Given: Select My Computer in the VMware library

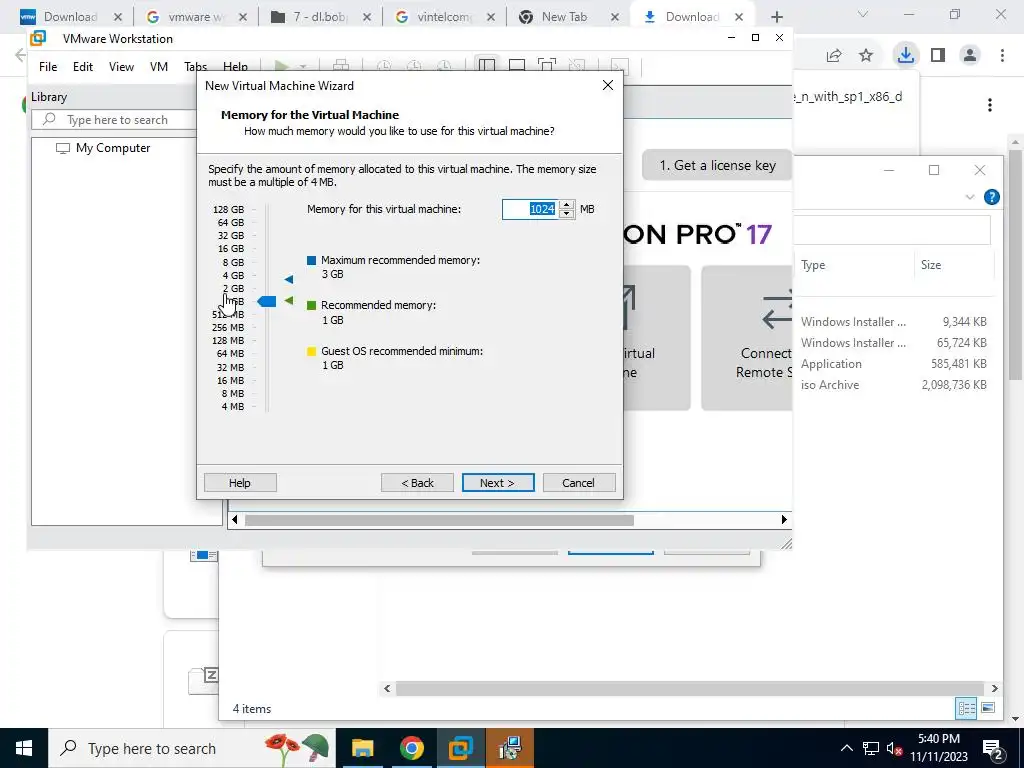Looking at the screenshot, I should click(104, 148).
